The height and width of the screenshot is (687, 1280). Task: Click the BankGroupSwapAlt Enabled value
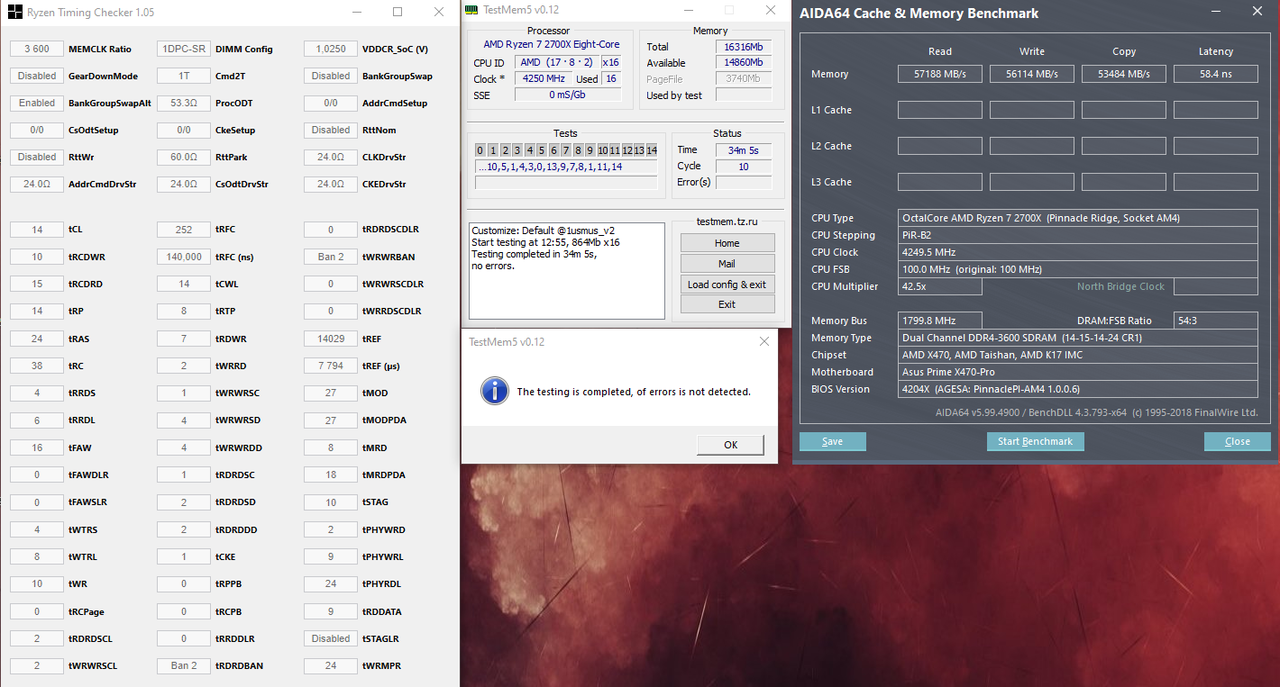coord(37,103)
